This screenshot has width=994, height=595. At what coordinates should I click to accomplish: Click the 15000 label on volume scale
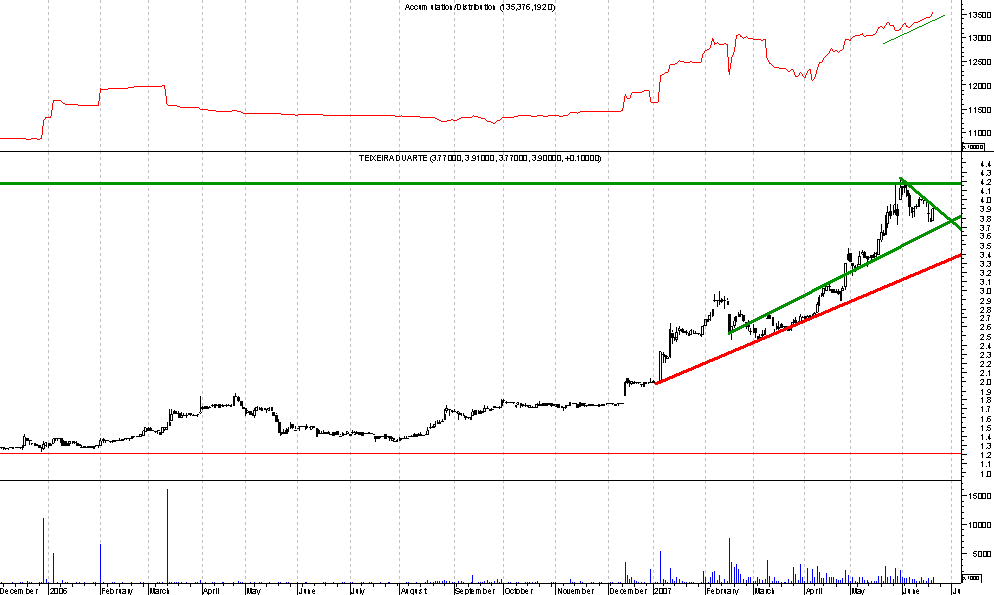980,496
